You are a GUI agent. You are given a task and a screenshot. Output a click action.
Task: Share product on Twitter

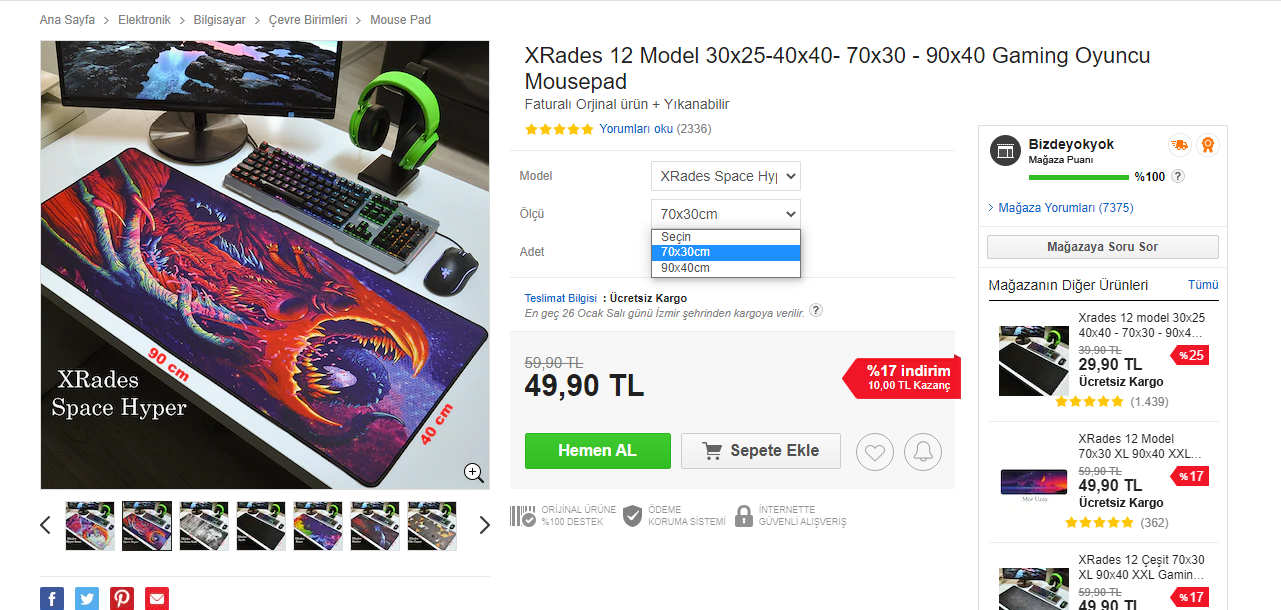87,598
